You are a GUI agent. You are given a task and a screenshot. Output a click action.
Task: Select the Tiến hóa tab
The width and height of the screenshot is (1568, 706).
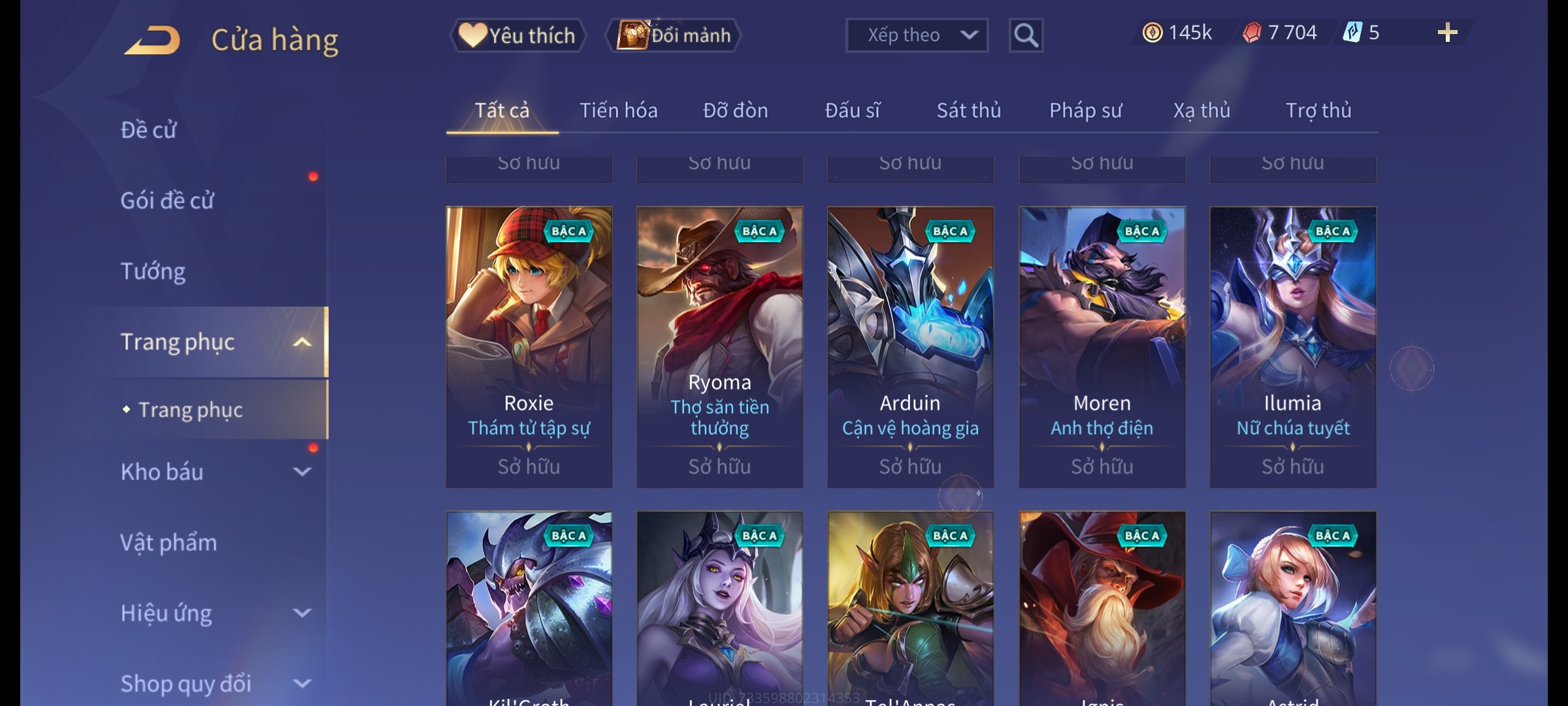pos(619,110)
